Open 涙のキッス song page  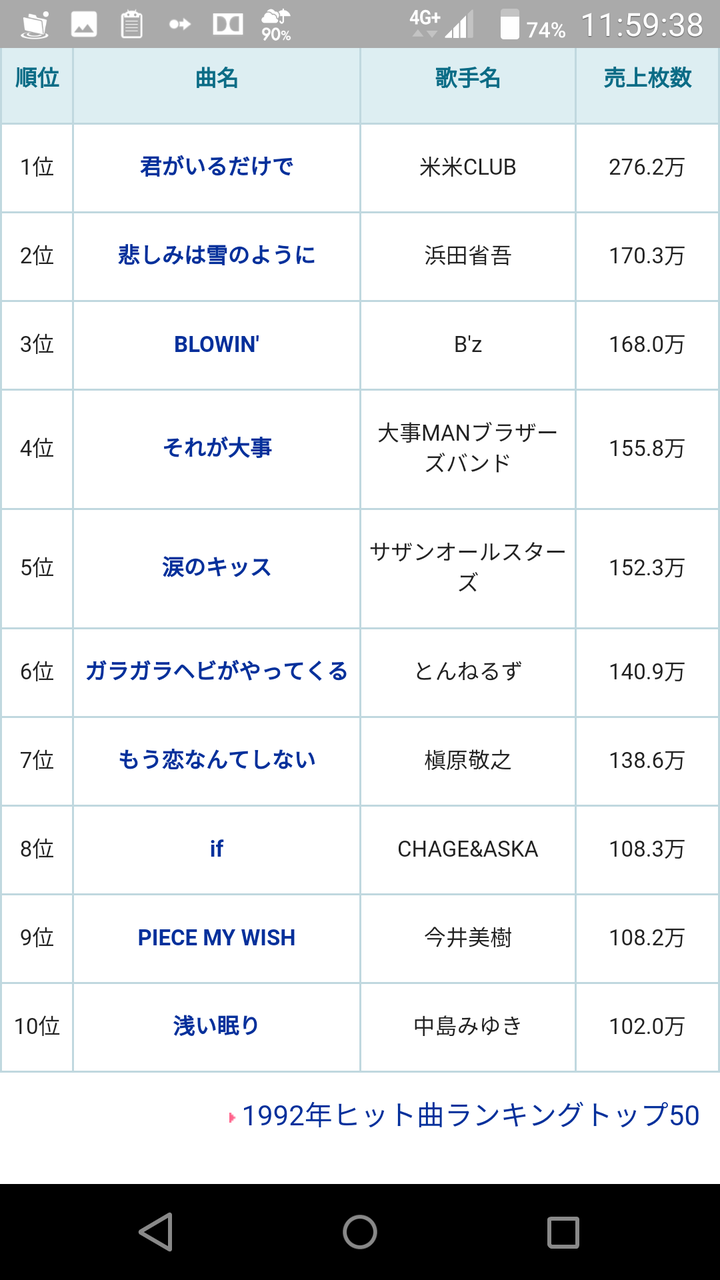tap(217, 567)
